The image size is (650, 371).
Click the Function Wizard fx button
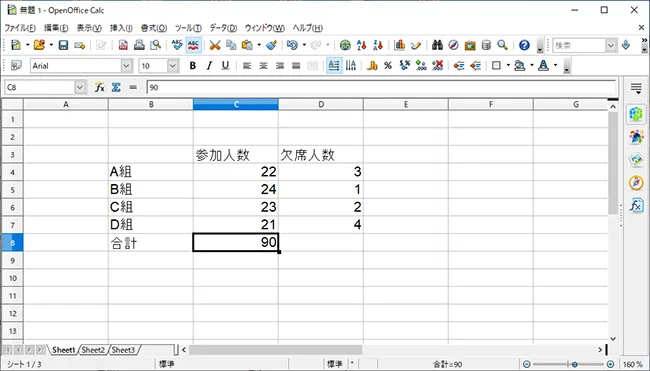tap(99, 87)
